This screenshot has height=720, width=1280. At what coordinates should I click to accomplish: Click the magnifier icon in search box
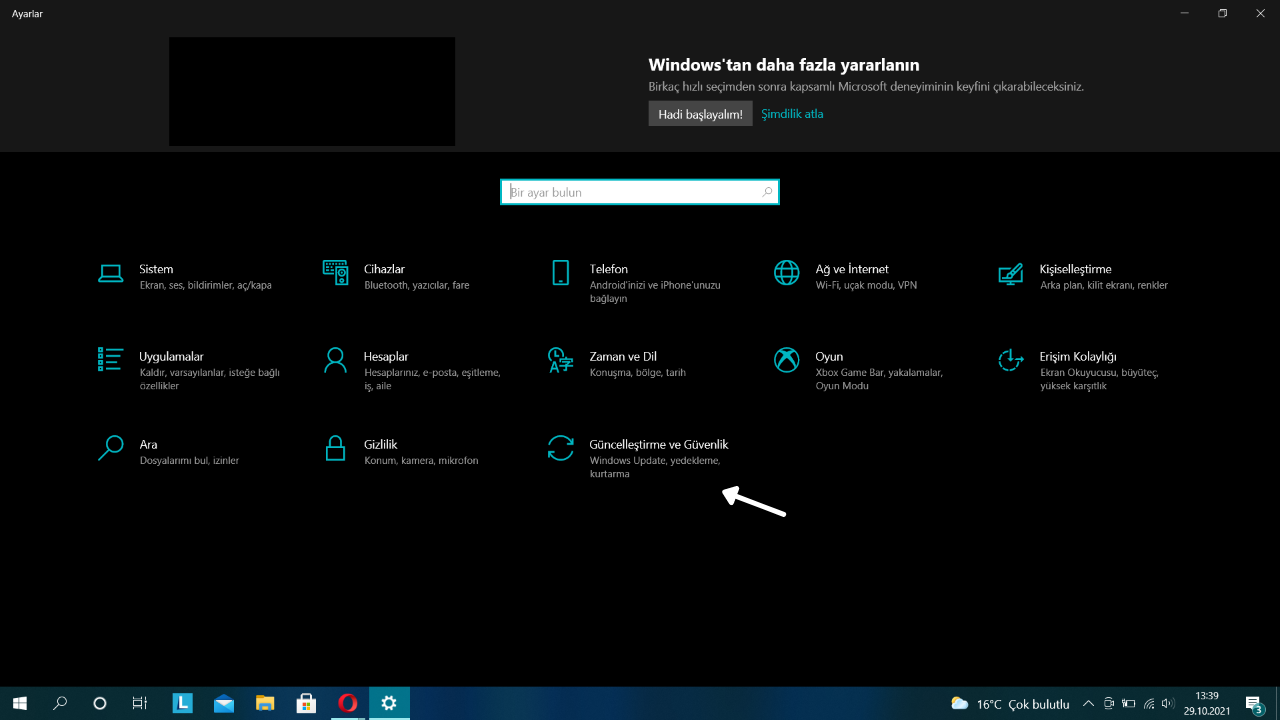(x=767, y=192)
